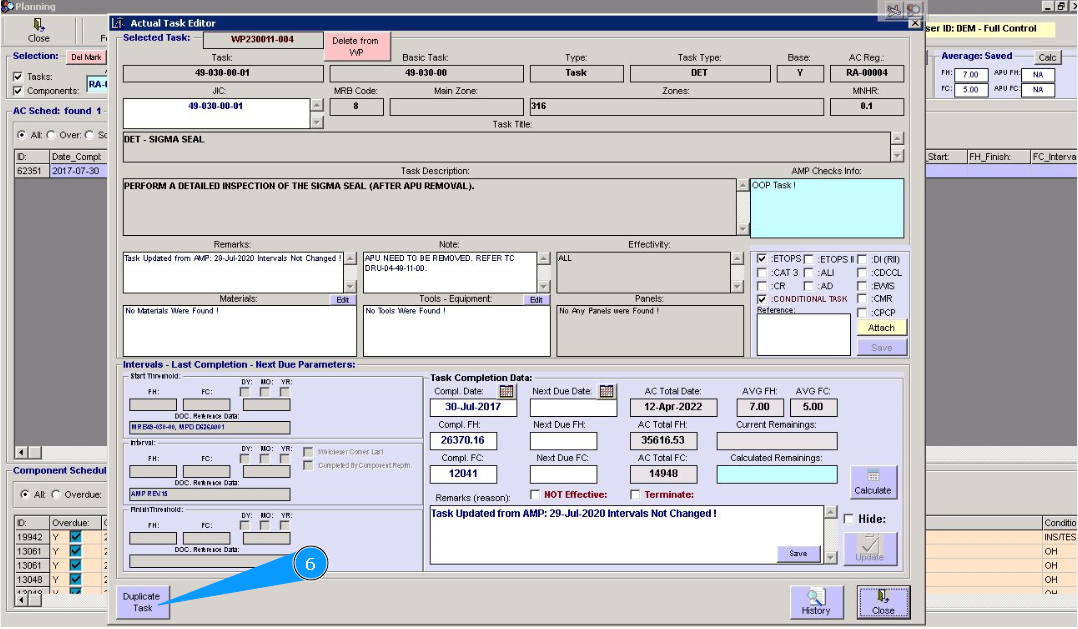Click the Next Due FH field

(563, 441)
